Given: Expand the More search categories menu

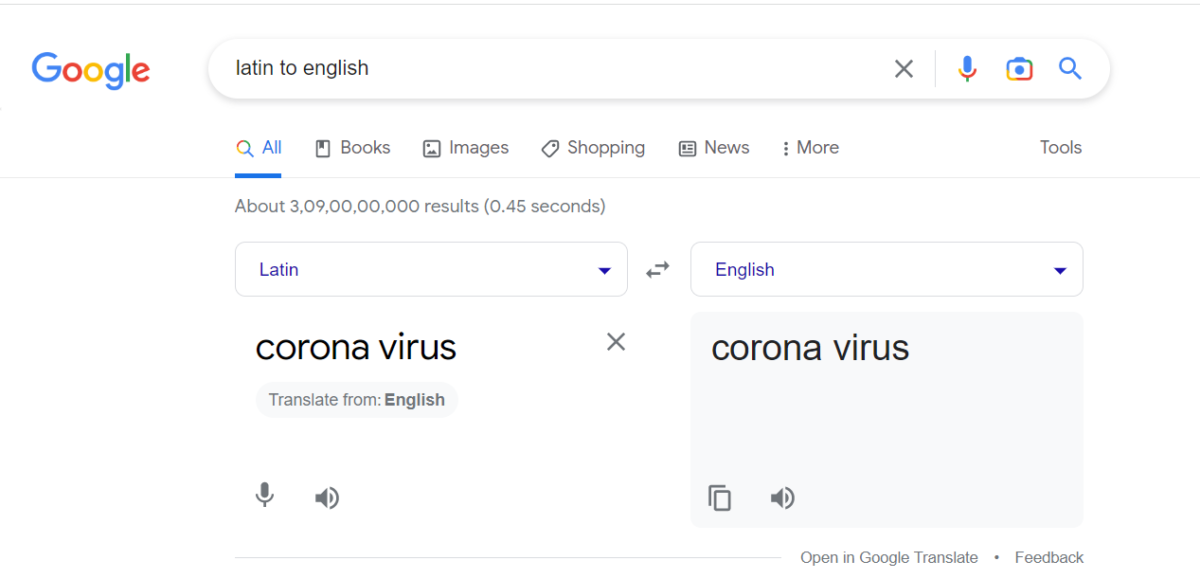Looking at the screenshot, I should point(811,148).
